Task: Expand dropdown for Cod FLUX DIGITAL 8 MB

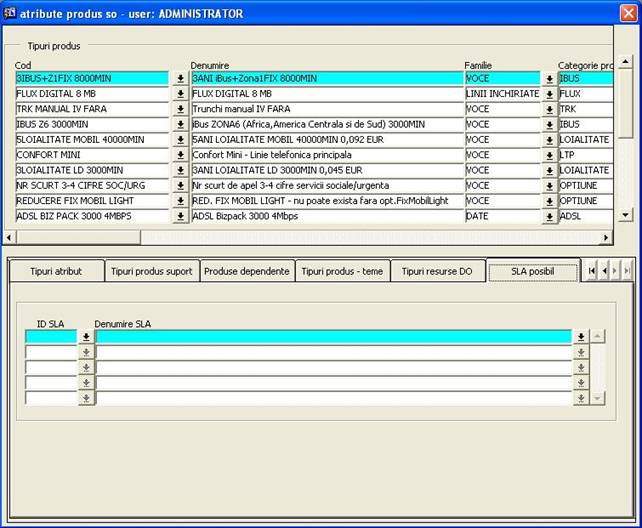Action: 180,94
